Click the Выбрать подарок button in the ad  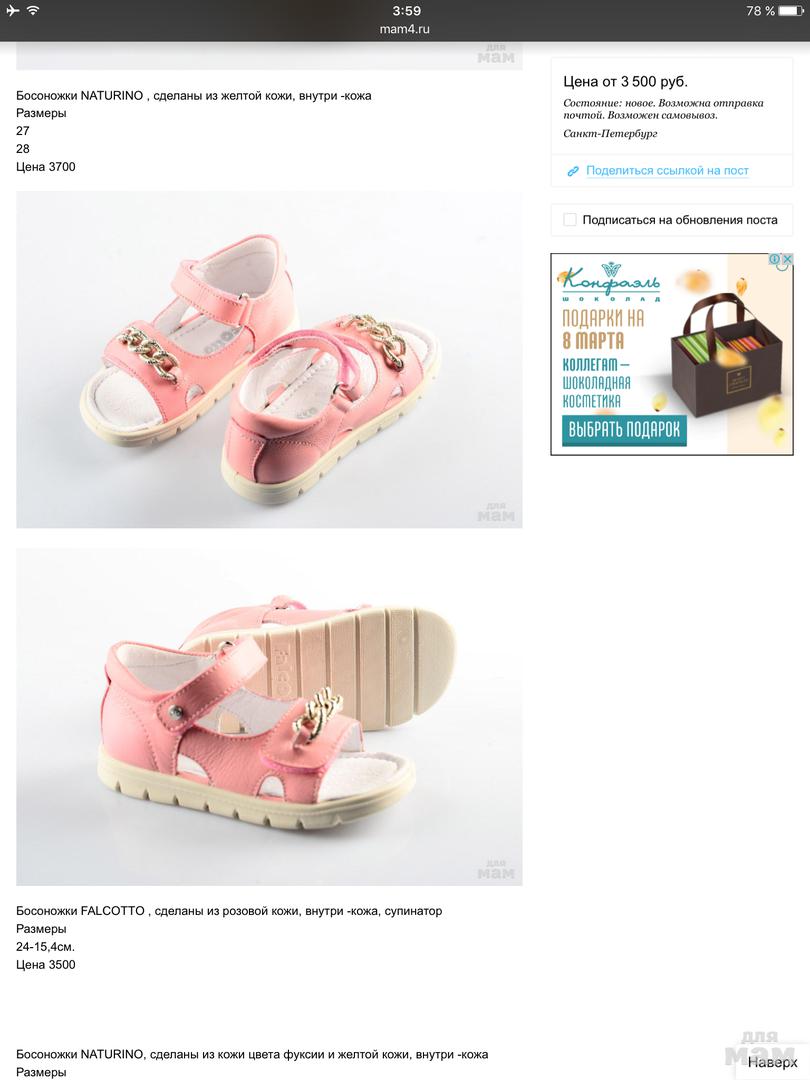point(624,430)
